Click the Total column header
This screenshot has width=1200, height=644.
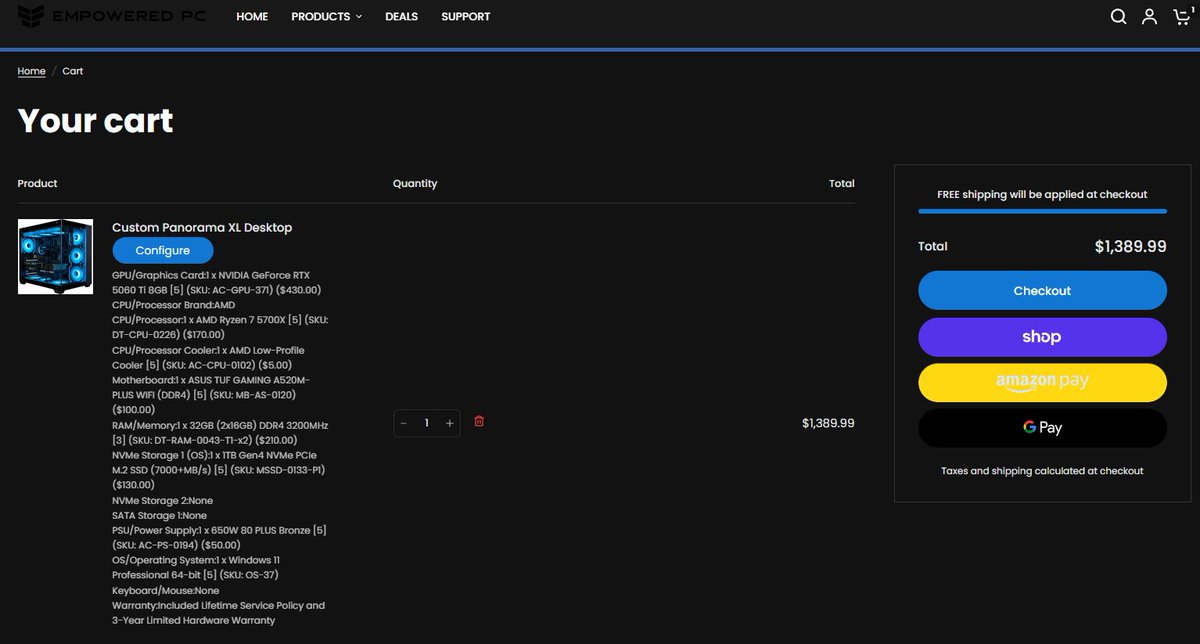pyautogui.click(x=842, y=183)
